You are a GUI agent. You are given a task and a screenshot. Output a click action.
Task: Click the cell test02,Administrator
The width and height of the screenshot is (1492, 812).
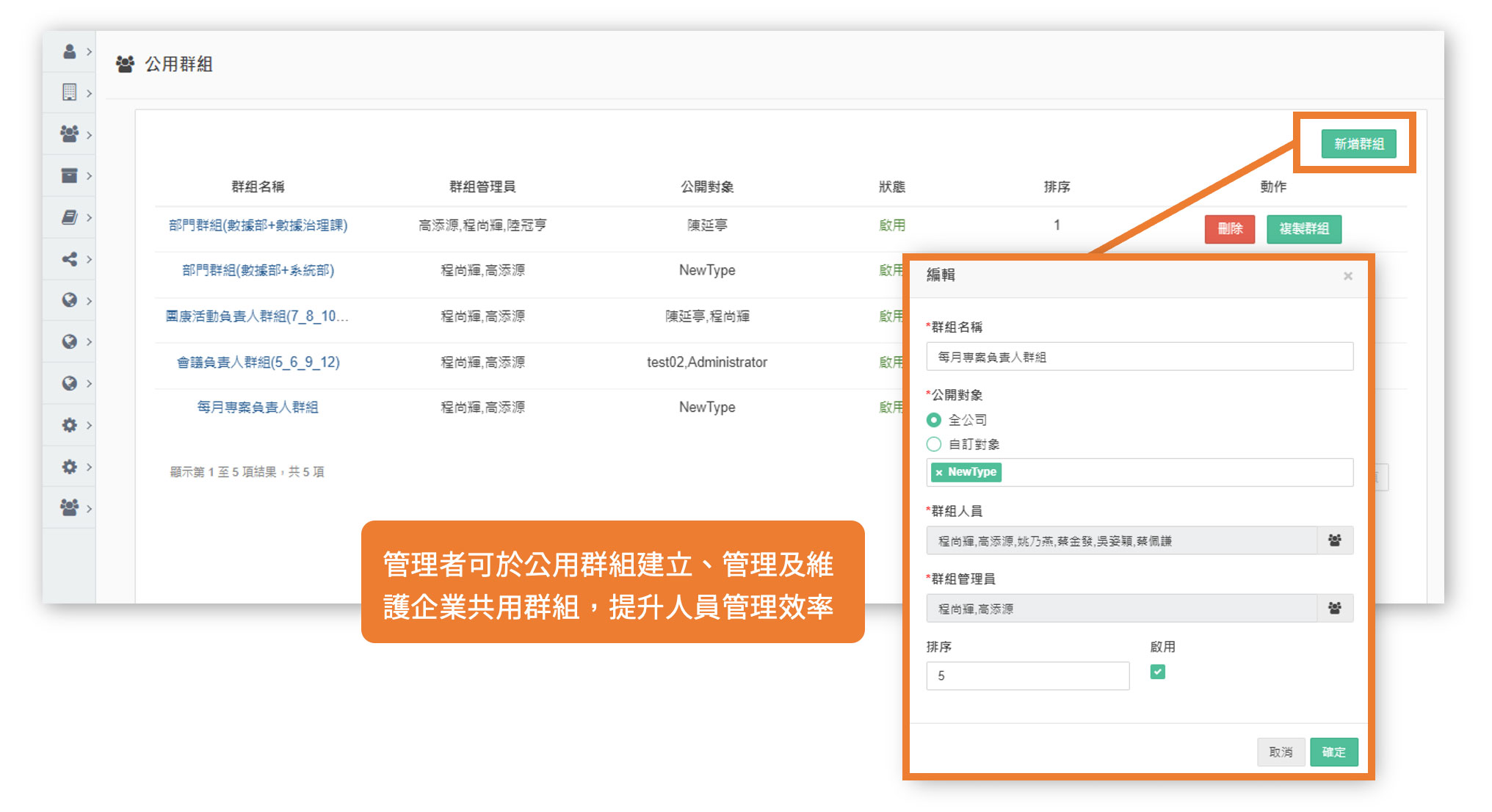[x=707, y=362]
